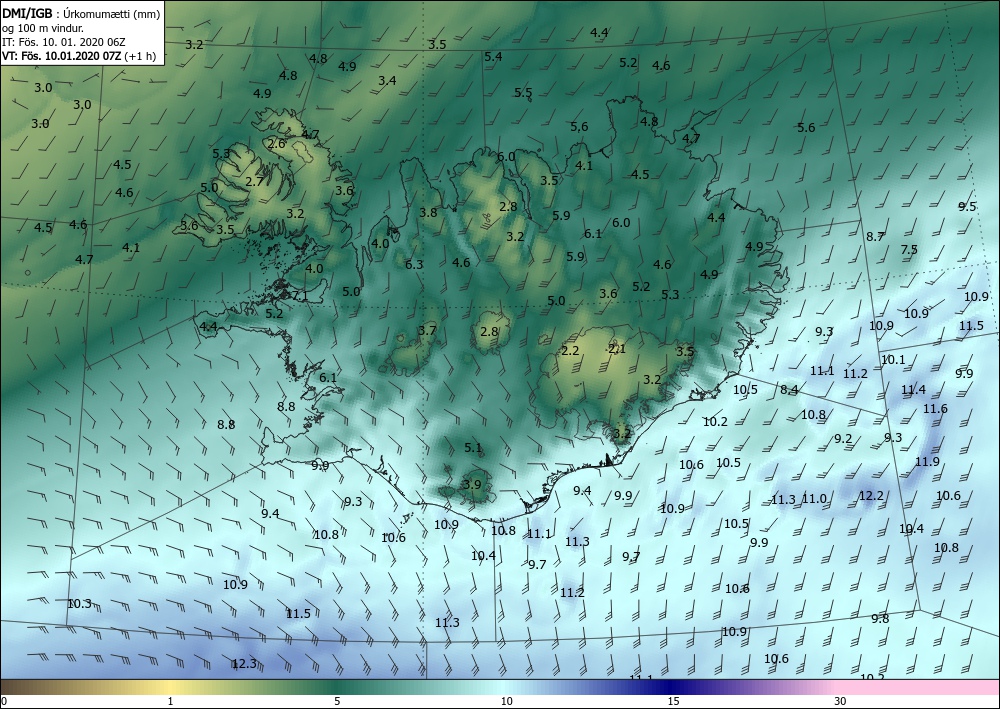Click the 2.1 value on the large glacier
This screenshot has height=709, width=1000.
click(x=617, y=348)
